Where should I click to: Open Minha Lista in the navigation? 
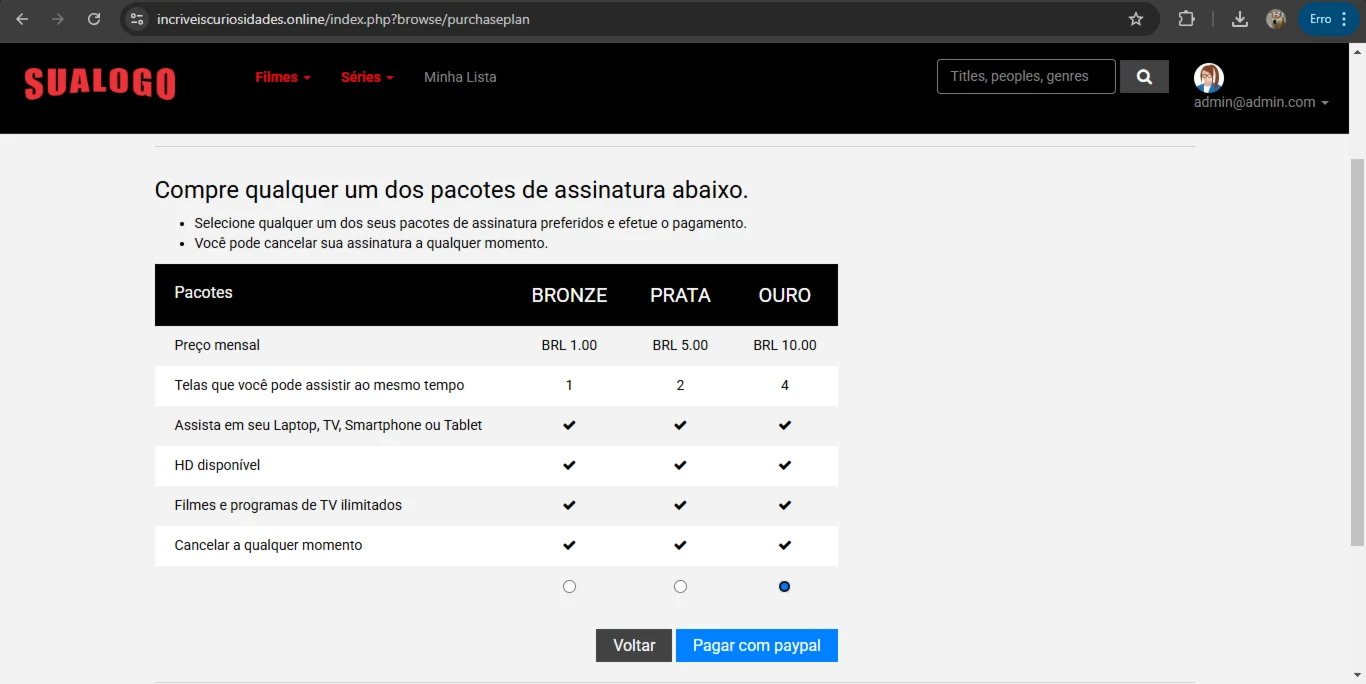tap(460, 77)
